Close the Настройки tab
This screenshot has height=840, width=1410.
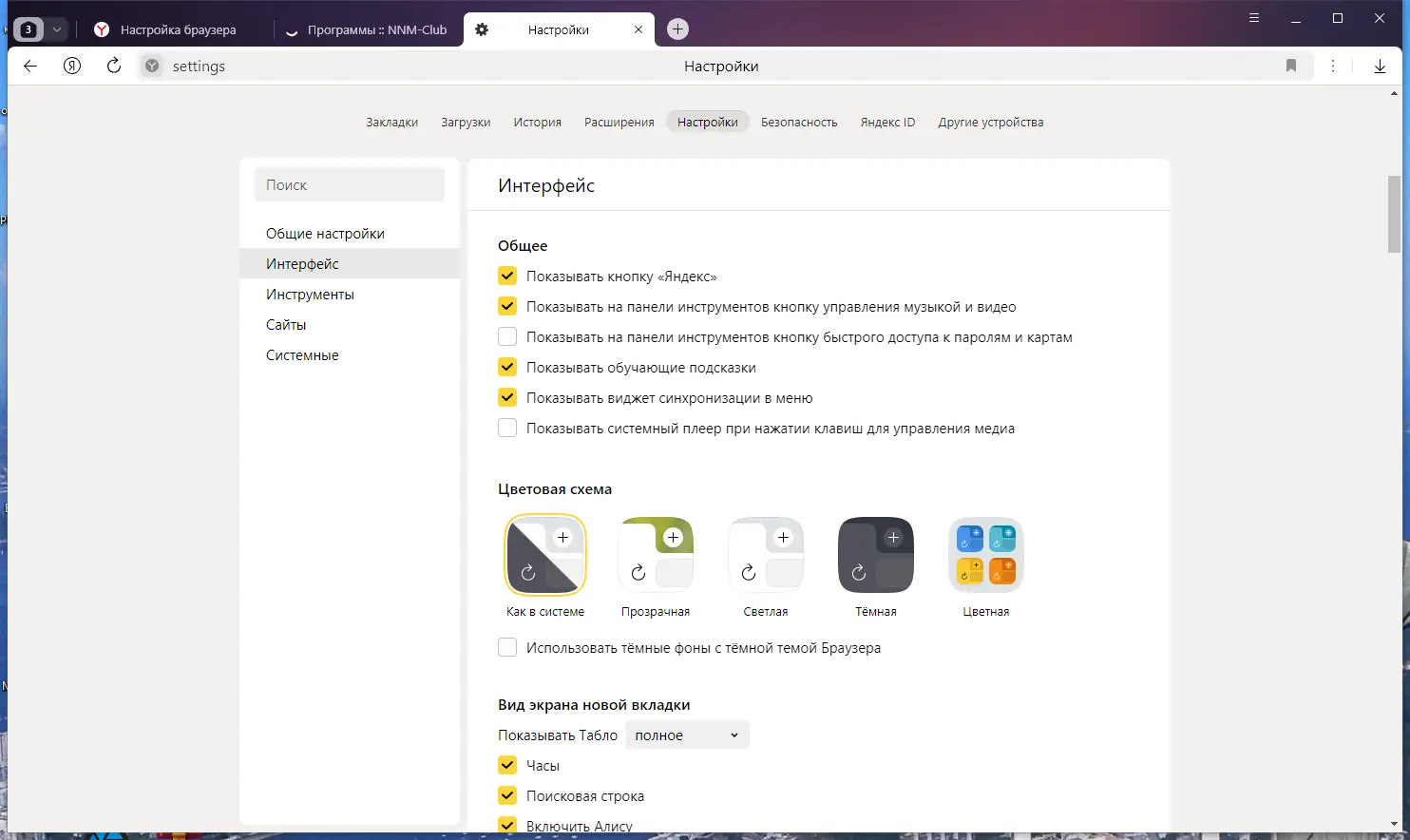638,29
